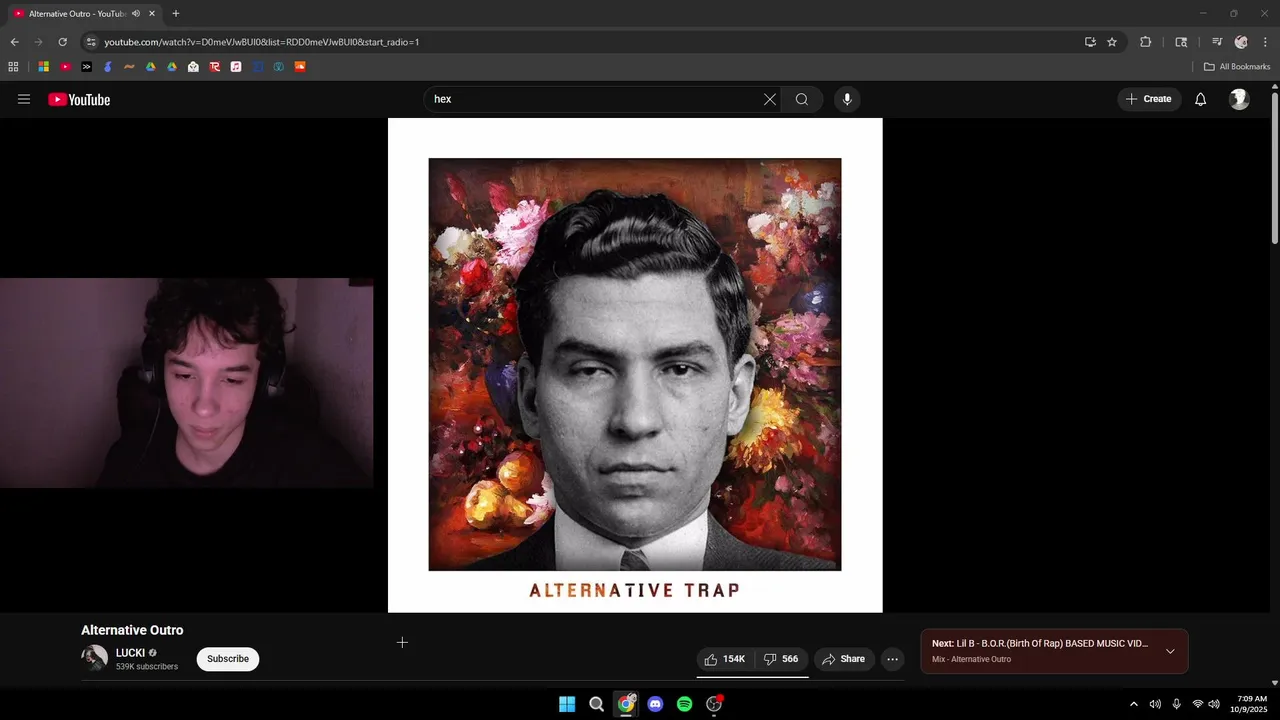Open the system tray clock showing 7:09 AM

click(1251, 704)
